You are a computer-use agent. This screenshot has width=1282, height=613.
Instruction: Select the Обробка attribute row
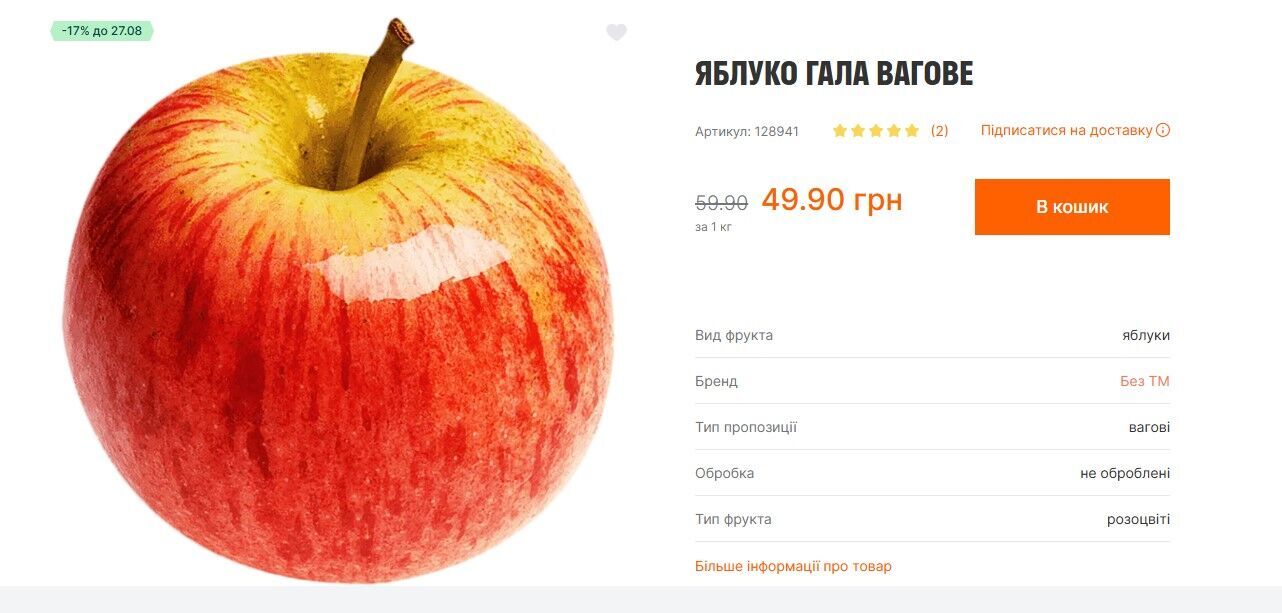(932, 473)
